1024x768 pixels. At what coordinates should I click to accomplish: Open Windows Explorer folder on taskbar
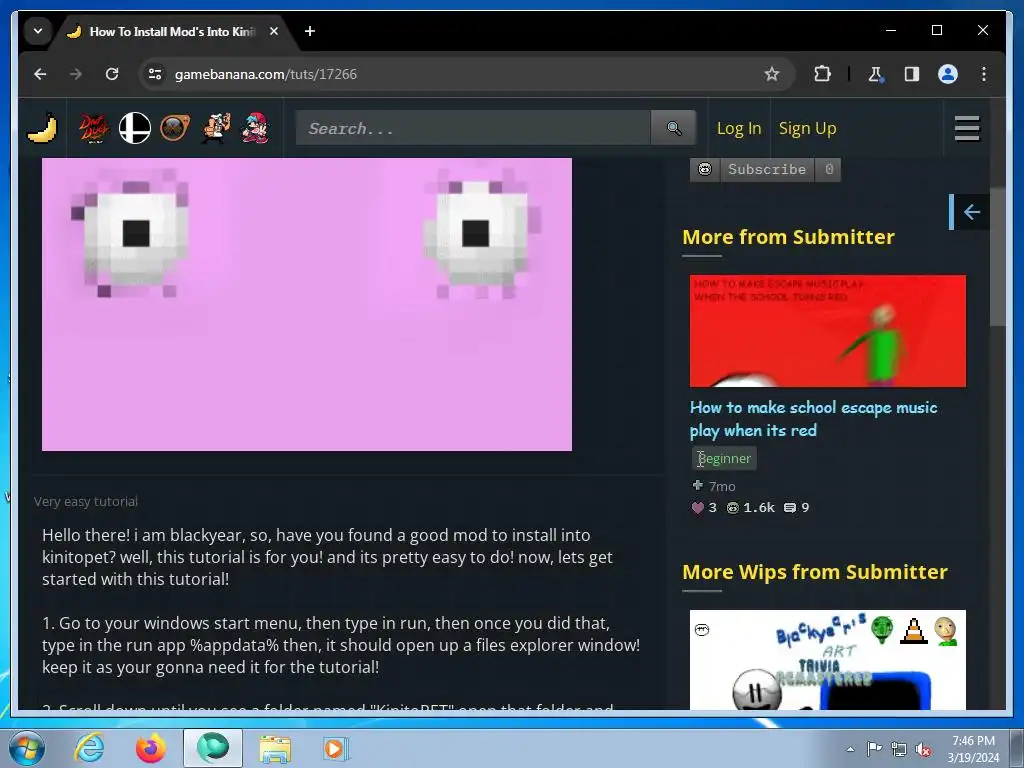[275, 748]
